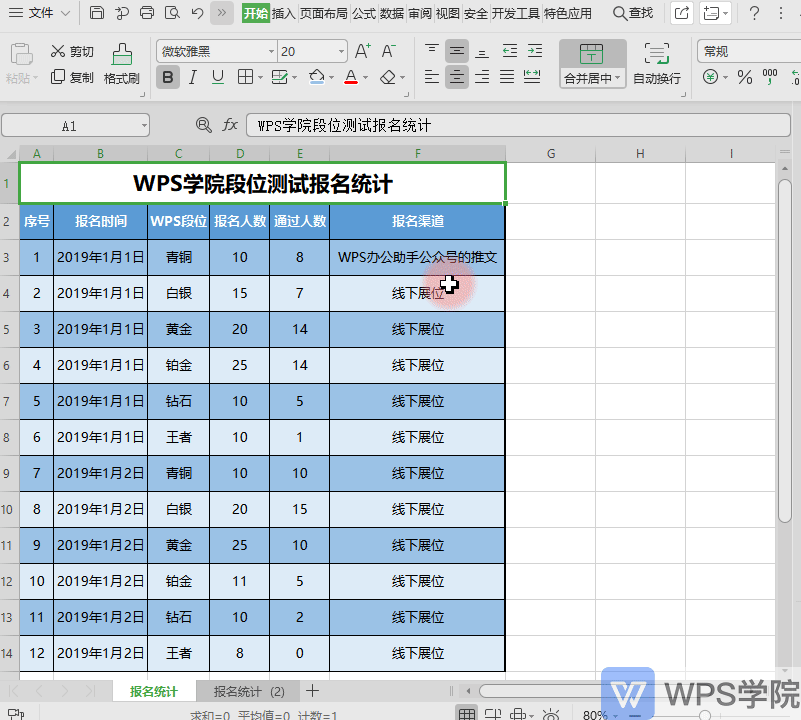
Task: Click the distributed alignment icon
Action: tap(532, 77)
